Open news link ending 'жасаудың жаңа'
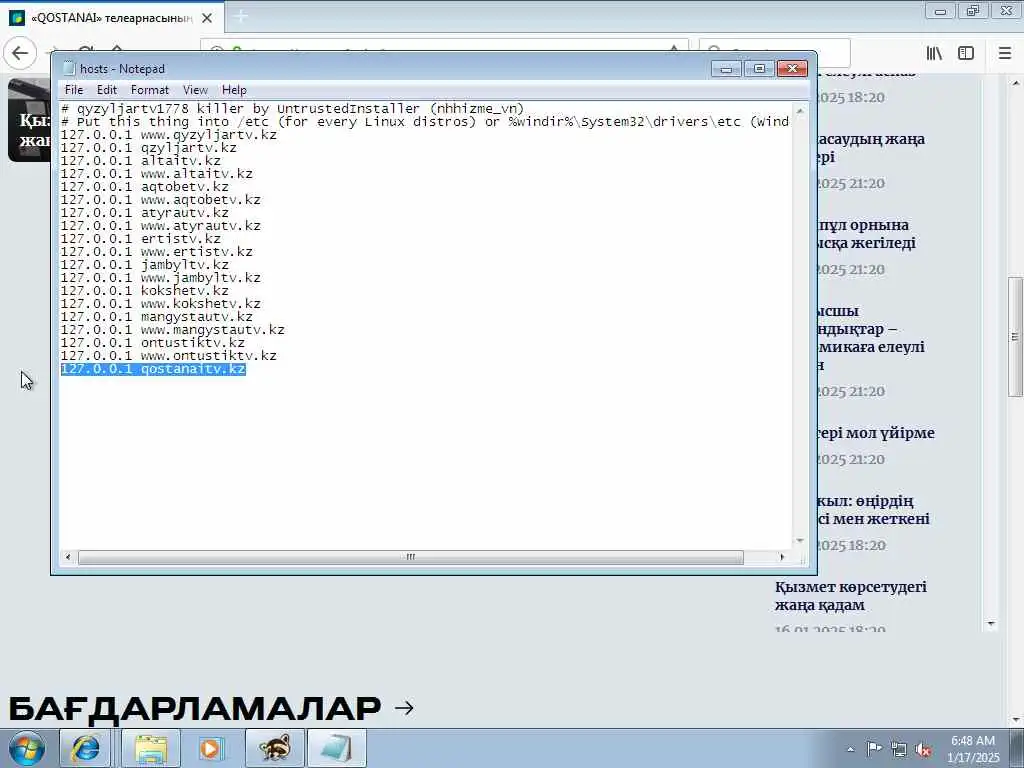Viewport: 1024px width, 768px height. pos(871,148)
